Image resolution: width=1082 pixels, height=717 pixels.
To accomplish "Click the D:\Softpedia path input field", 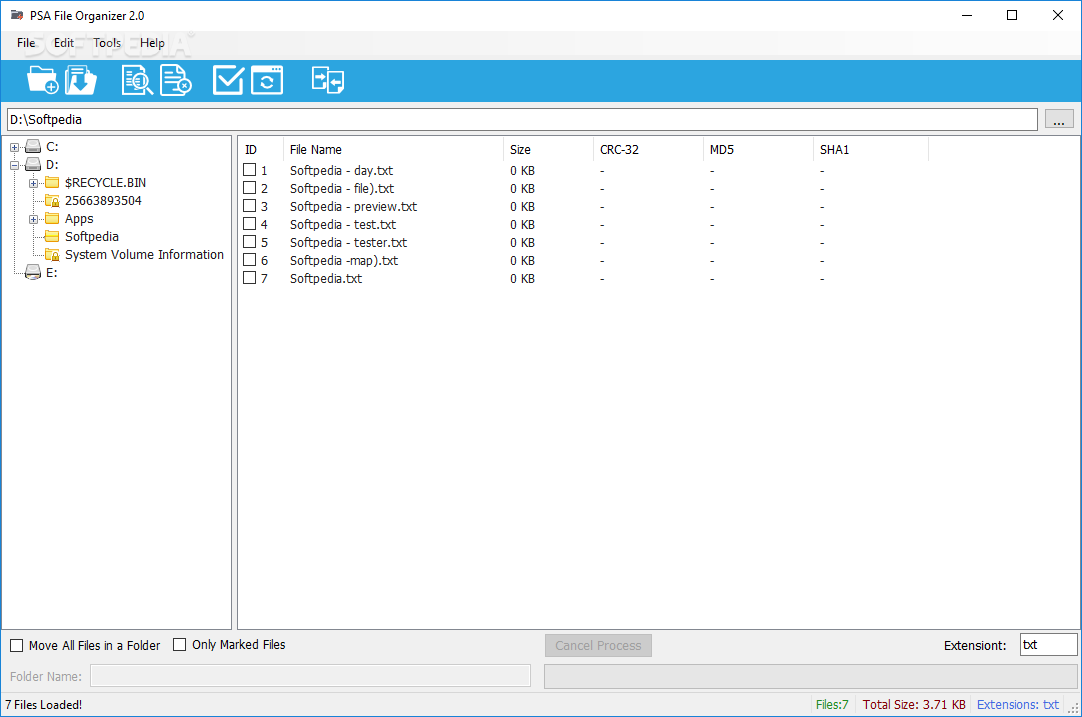I will [x=522, y=119].
